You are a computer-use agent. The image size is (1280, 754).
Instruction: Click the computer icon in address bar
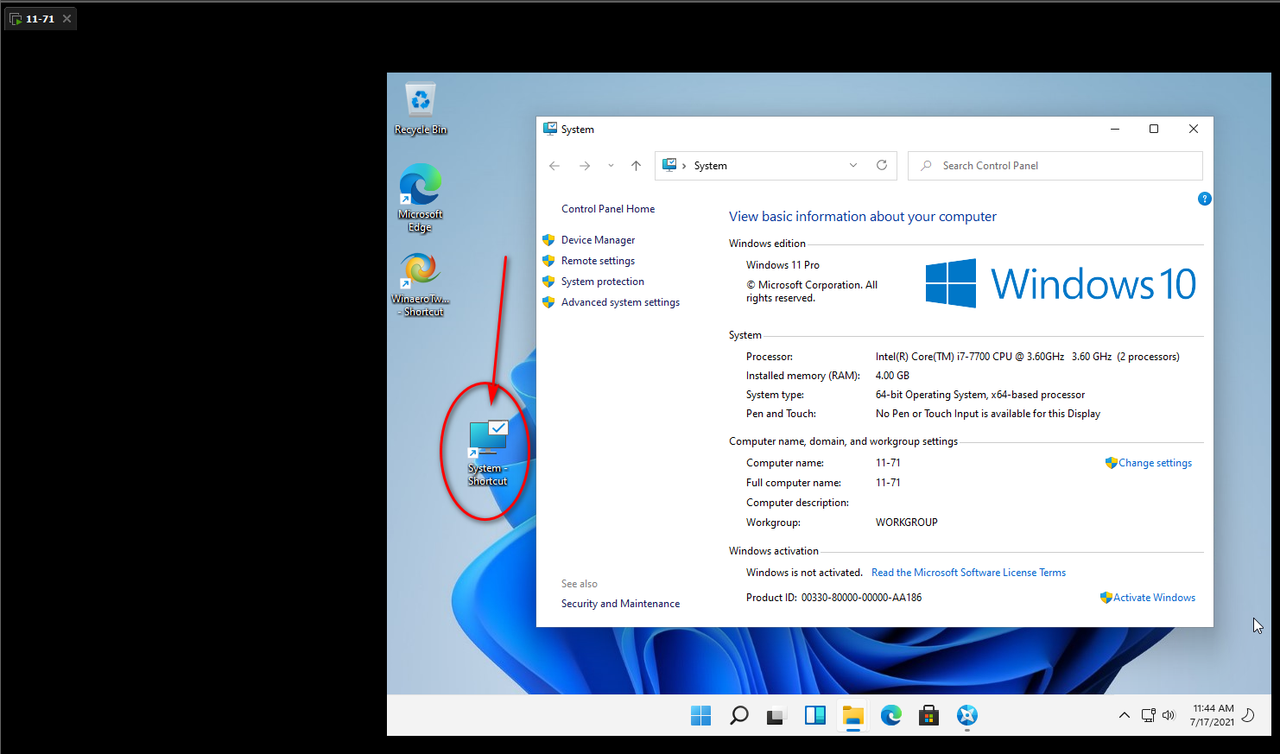point(670,165)
